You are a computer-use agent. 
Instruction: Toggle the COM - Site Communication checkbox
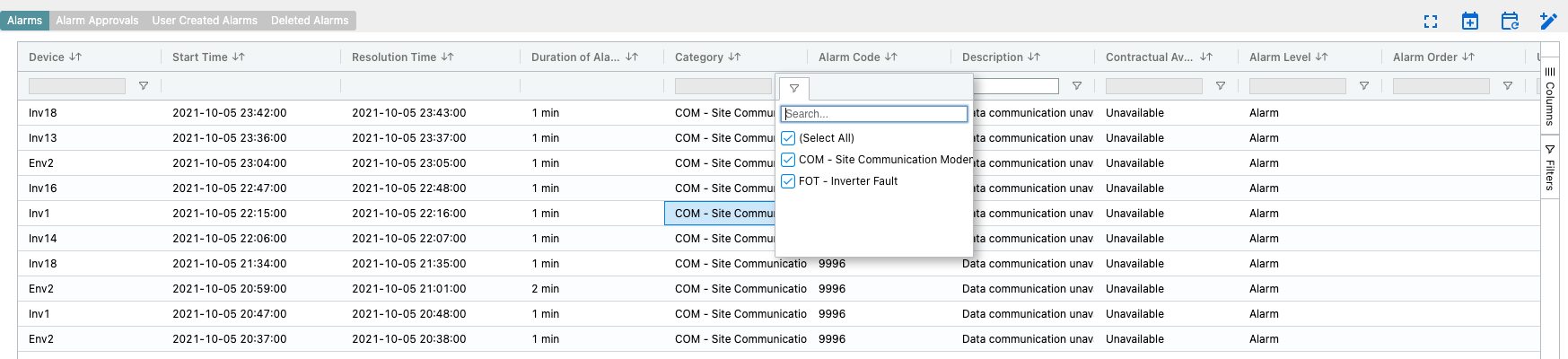(788, 160)
